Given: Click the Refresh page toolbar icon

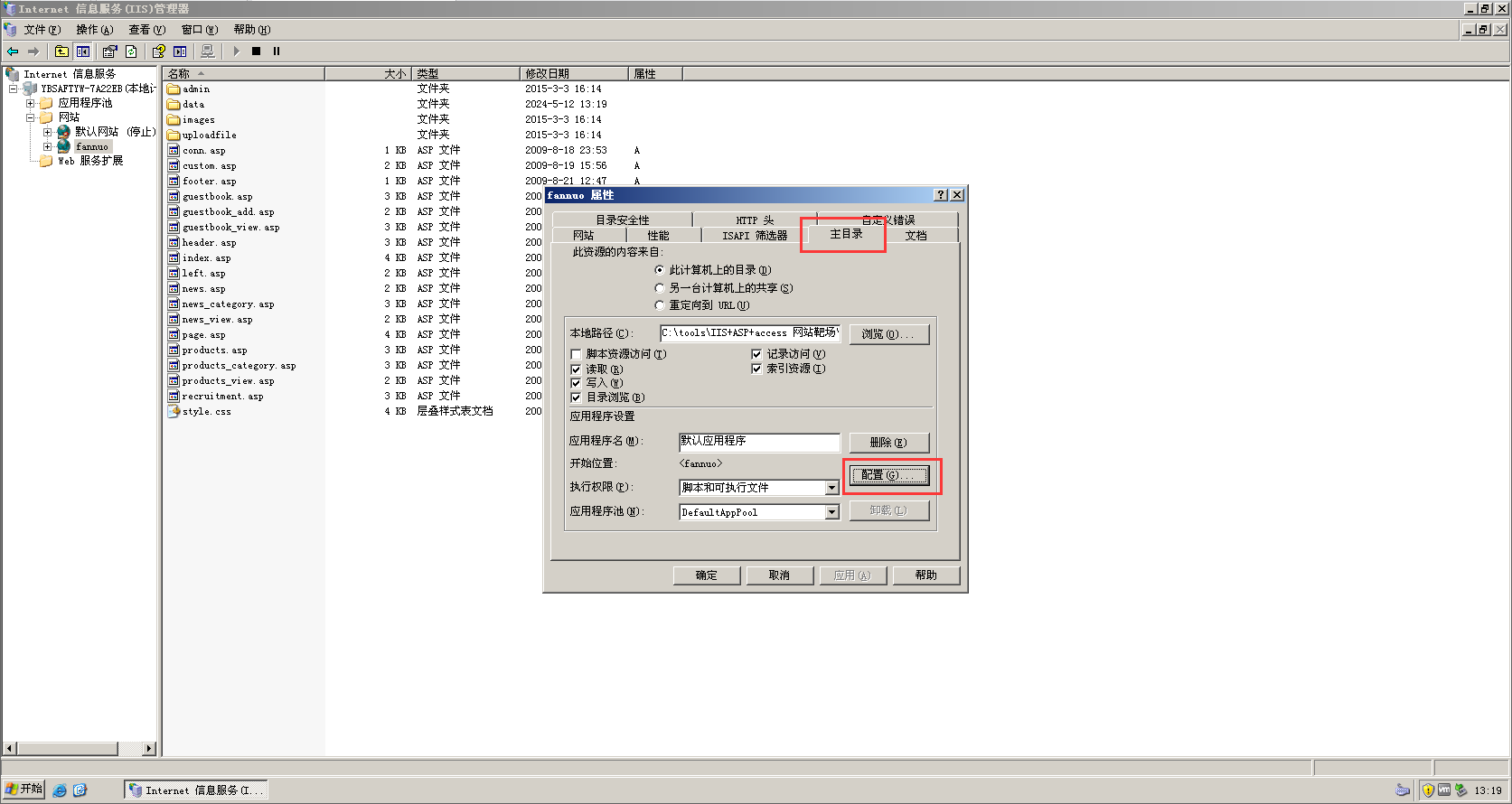Looking at the screenshot, I should [x=131, y=51].
